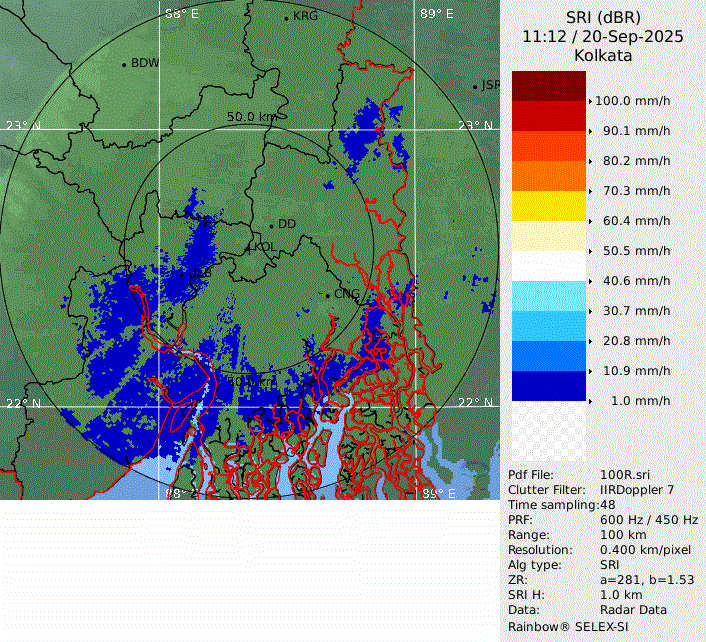Click the checkered no-data legend box
Image resolution: width=706 pixels, height=642 pixels.
(549, 431)
